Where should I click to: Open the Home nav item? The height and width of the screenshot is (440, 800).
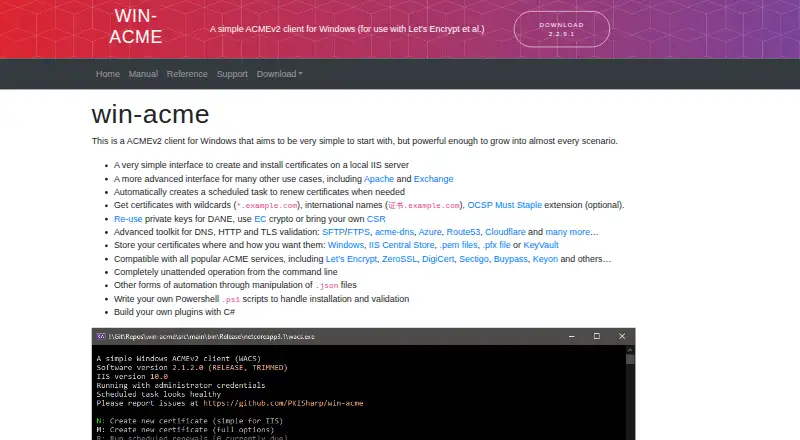[108, 74]
